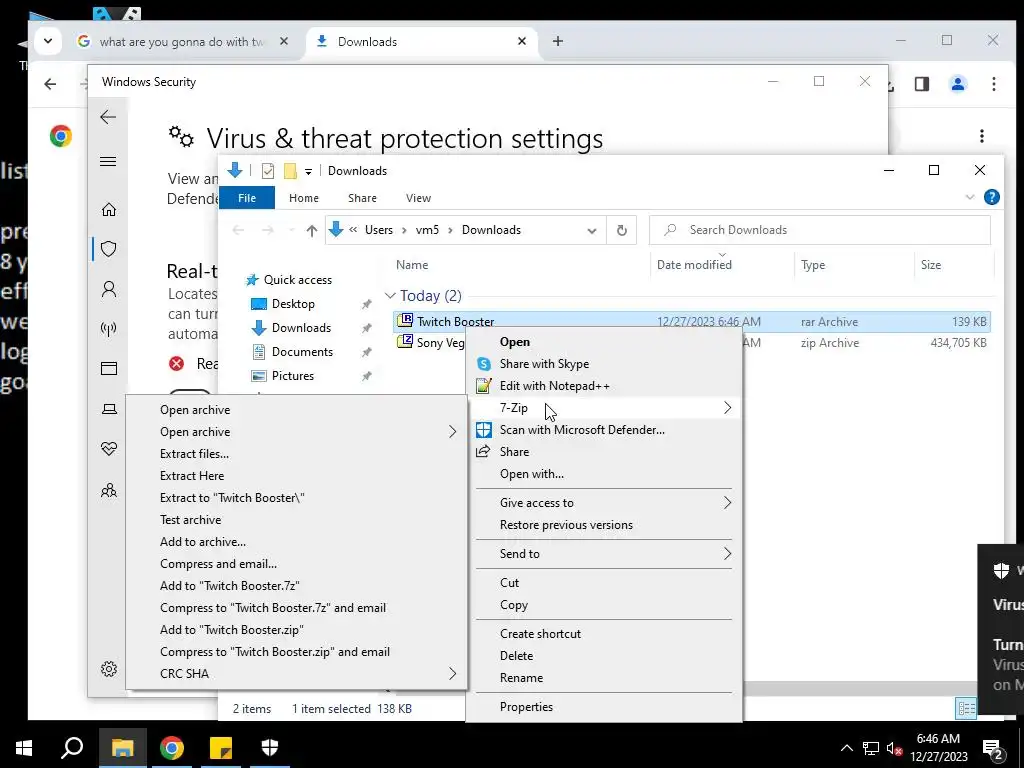The width and height of the screenshot is (1024, 768).
Task: Go up one folder level in Explorer
Action: (x=312, y=230)
